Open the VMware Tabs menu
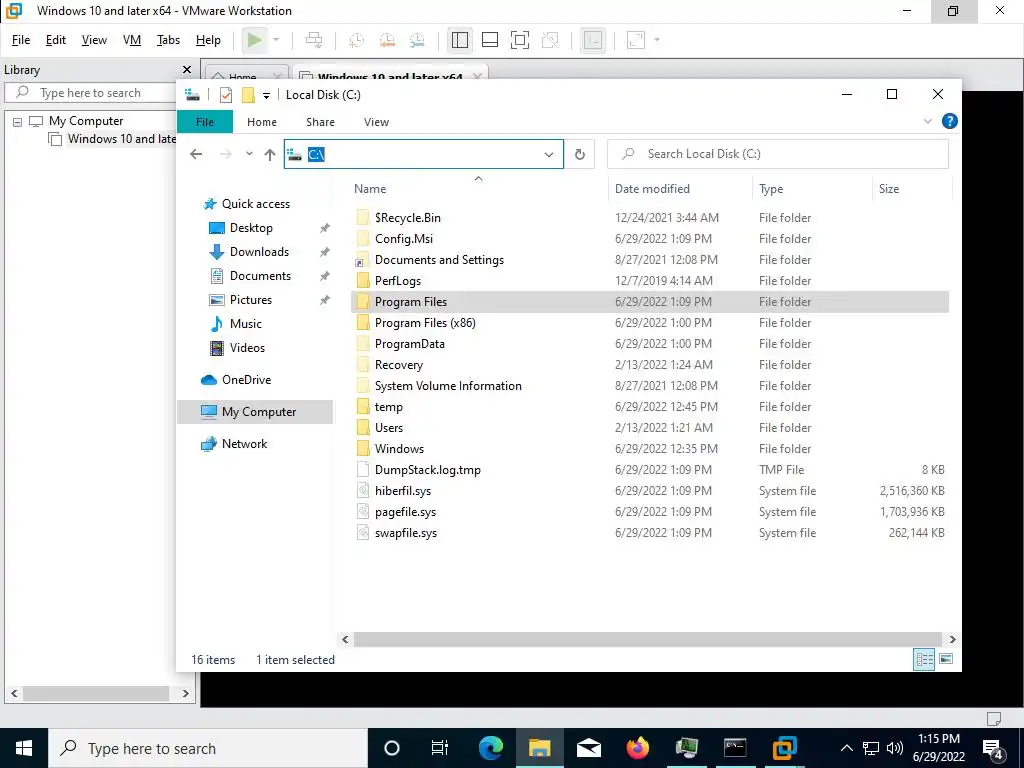Image resolution: width=1024 pixels, height=768 pixels. (x=168, y=40)
